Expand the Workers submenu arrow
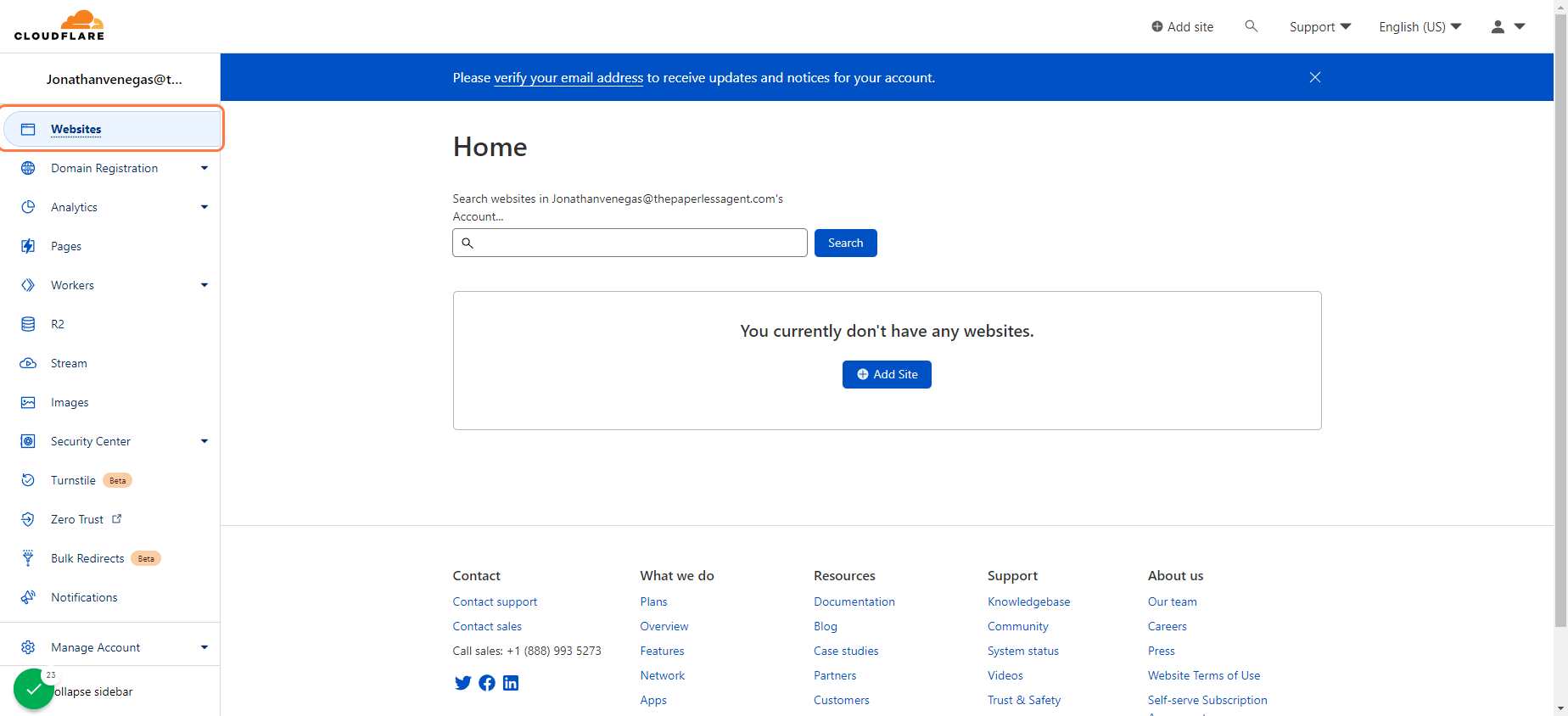The width and height of the screenshot is (1568, 716). pyautogui.click(x=204, y=285)
